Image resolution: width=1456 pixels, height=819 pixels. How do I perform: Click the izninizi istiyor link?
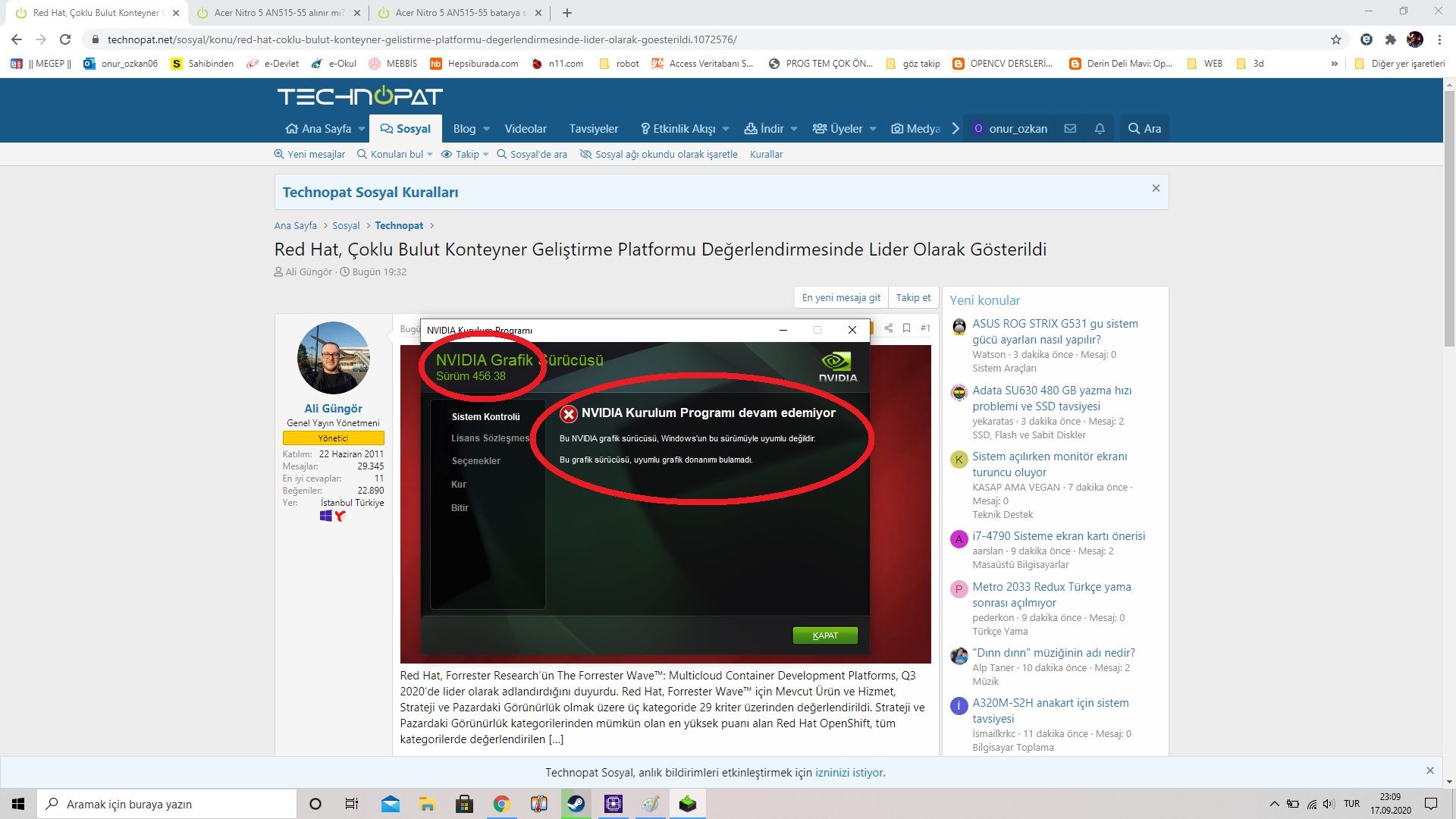point(849,773)
